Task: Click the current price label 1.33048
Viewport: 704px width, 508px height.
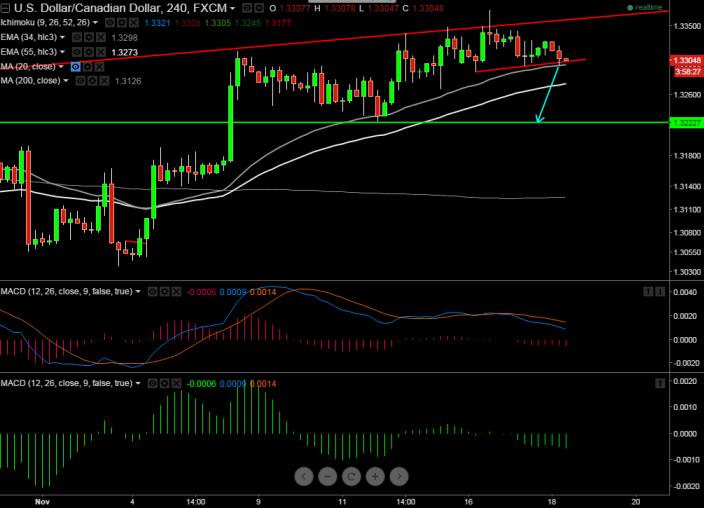Action: click(686, 61)
